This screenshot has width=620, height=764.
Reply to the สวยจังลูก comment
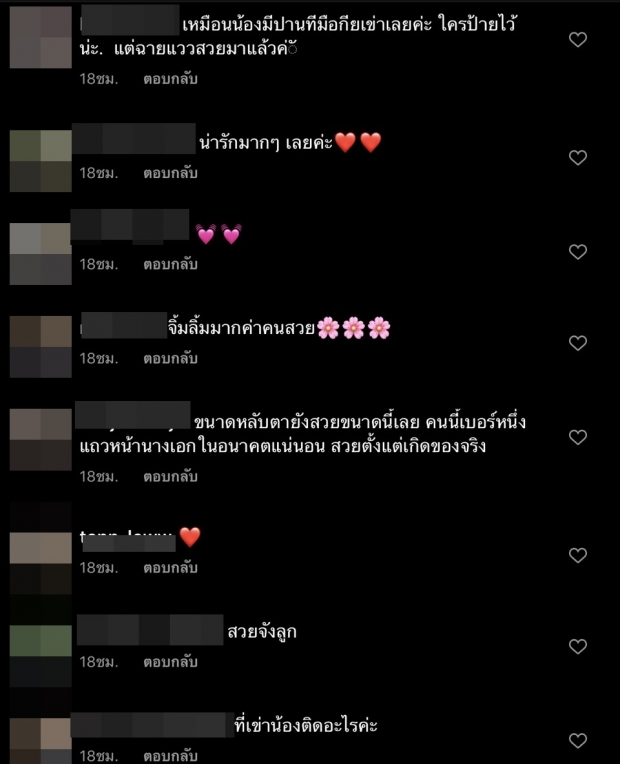(170, 662)
